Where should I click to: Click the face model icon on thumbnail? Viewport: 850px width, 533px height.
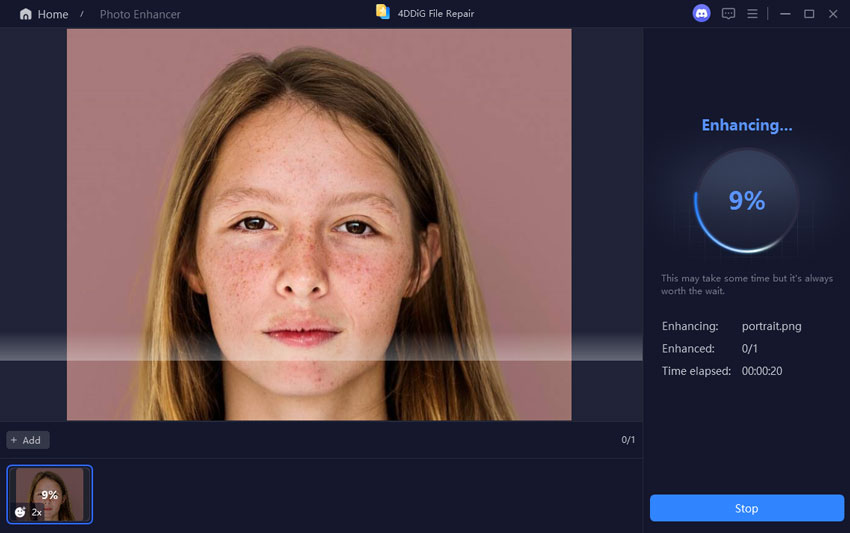[x=20, y=512]
